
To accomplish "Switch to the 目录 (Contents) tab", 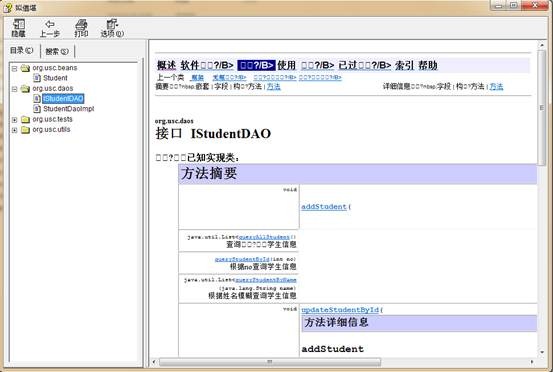I will (22, 50).
